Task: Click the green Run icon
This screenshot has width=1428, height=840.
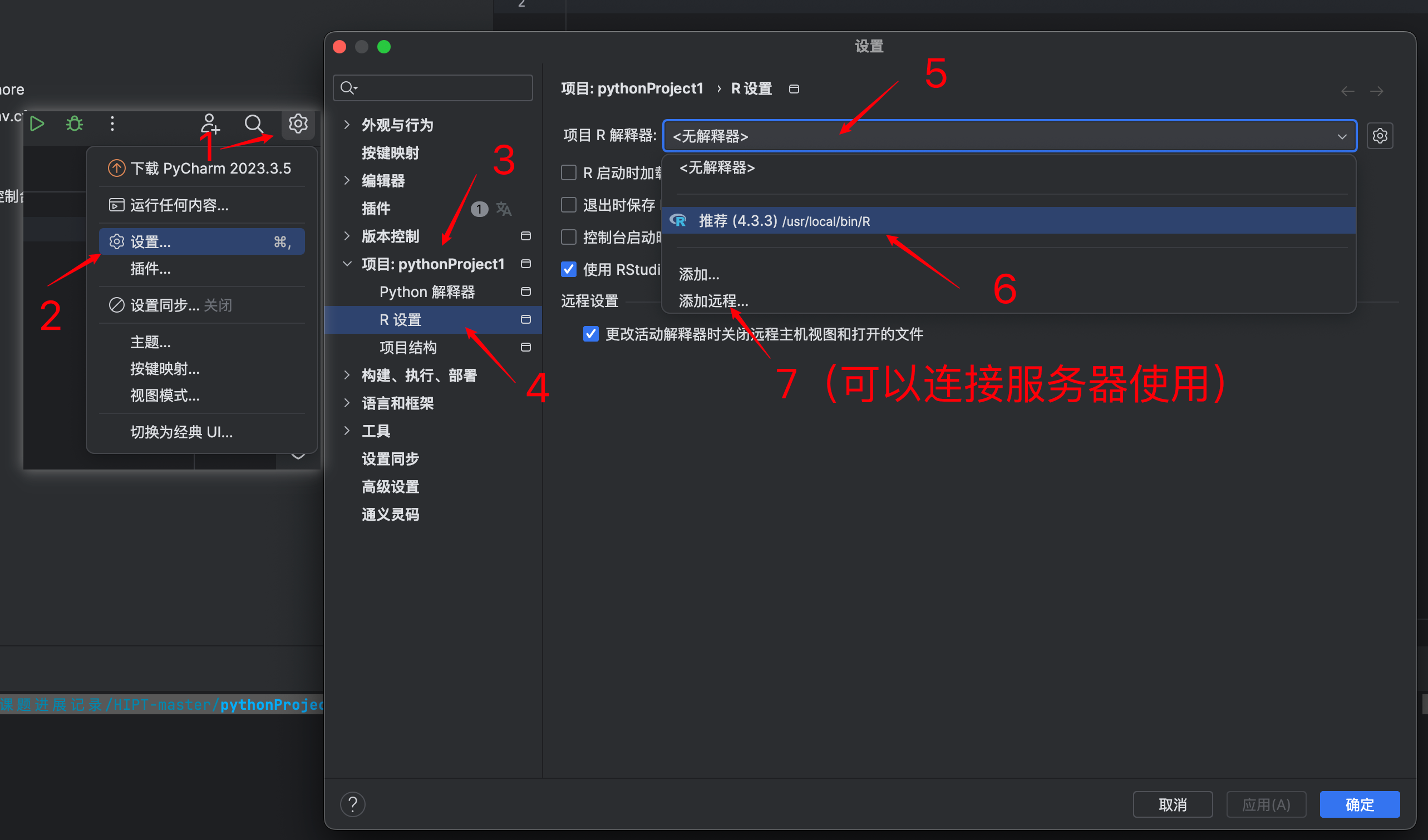Action: (x=36, y=123)
